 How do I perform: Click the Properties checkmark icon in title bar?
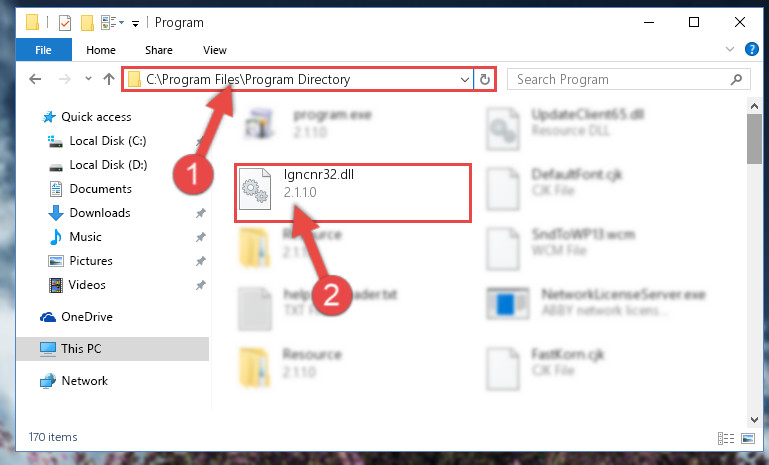point(64,23)
